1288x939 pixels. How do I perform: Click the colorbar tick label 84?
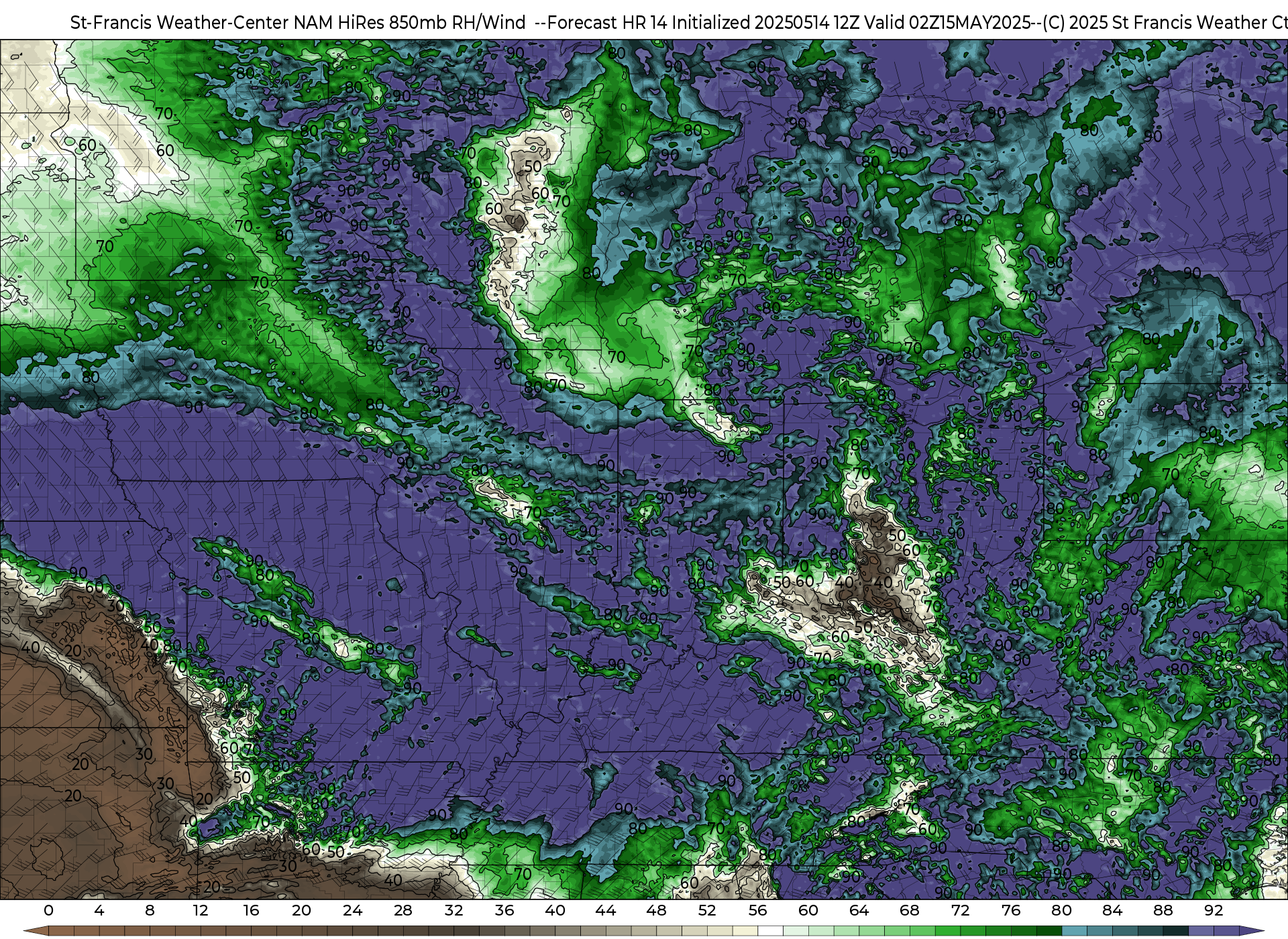coord(1112,911)
